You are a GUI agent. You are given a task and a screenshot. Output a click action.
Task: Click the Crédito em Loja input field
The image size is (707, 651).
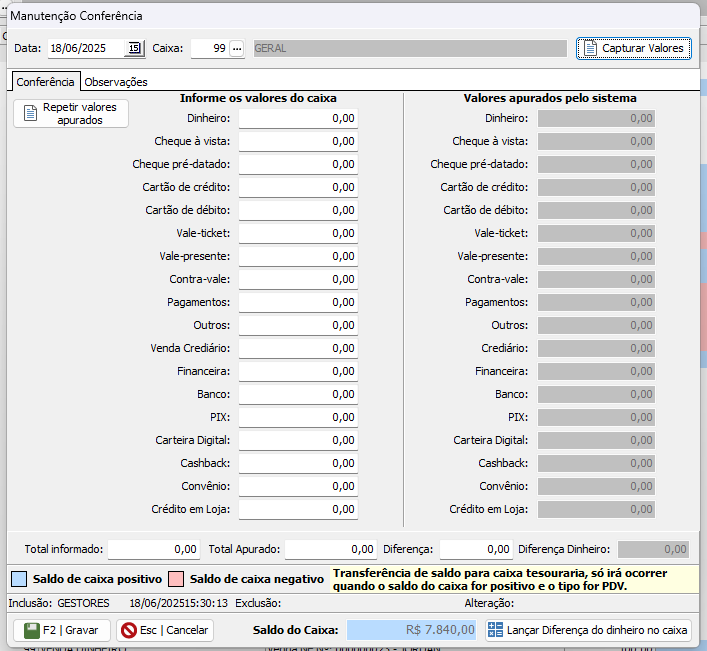[298, 509]
